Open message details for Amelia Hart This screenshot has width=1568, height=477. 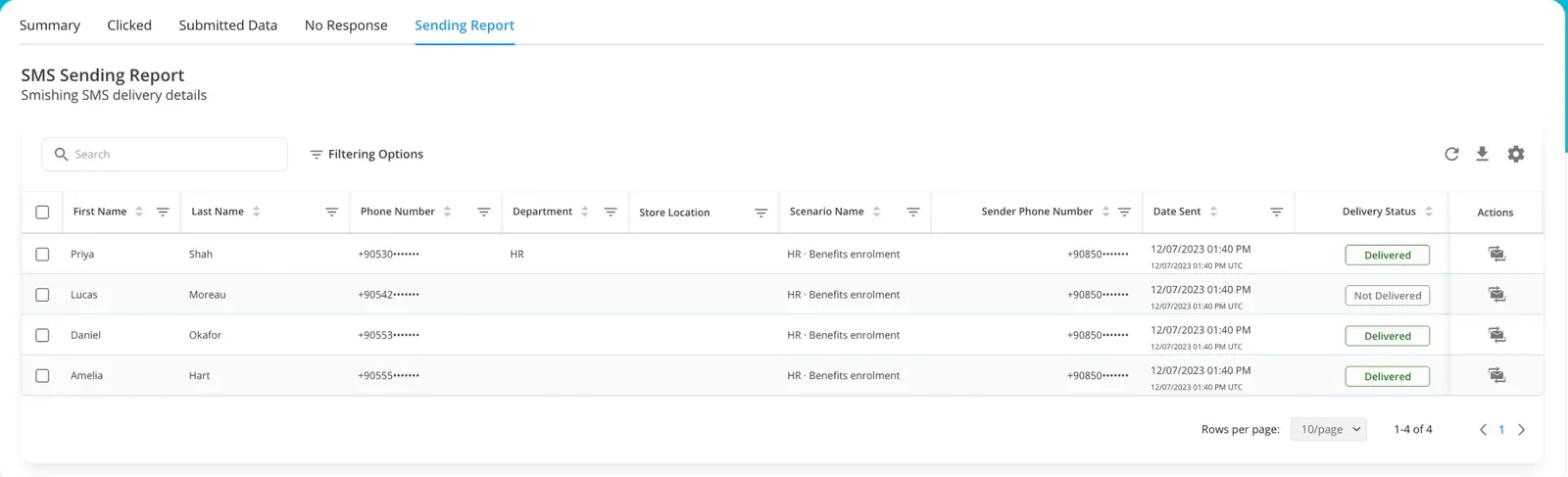point(1496,376)
